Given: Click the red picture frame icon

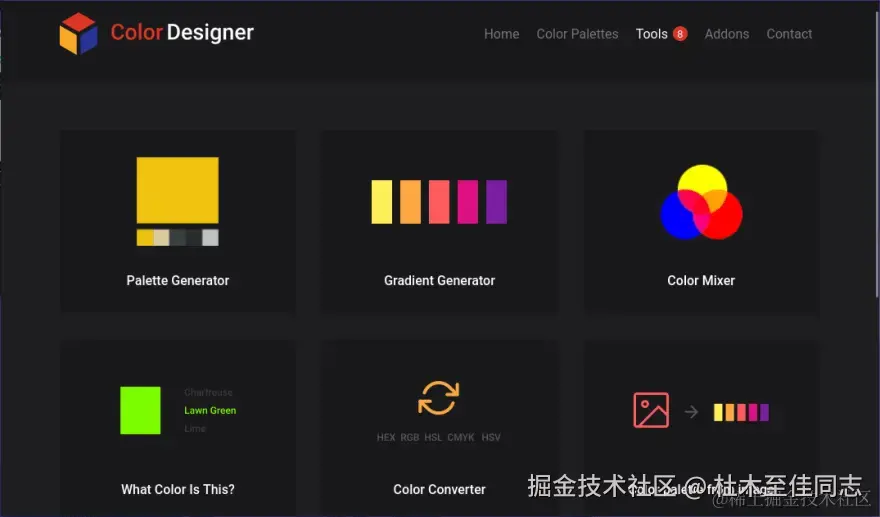Looking at the screenshot, I should click(x=651, y=410).
